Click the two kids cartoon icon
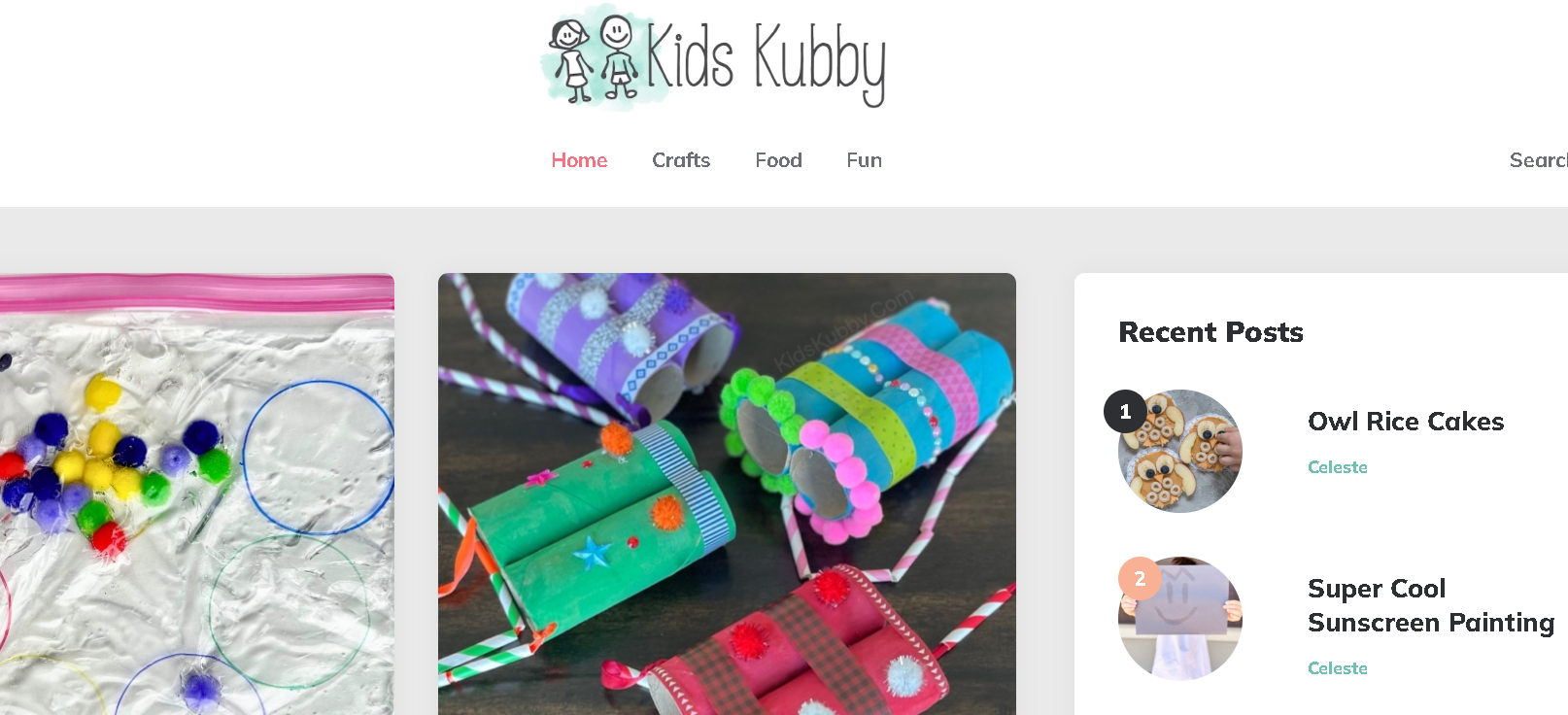 click(593, 58)
